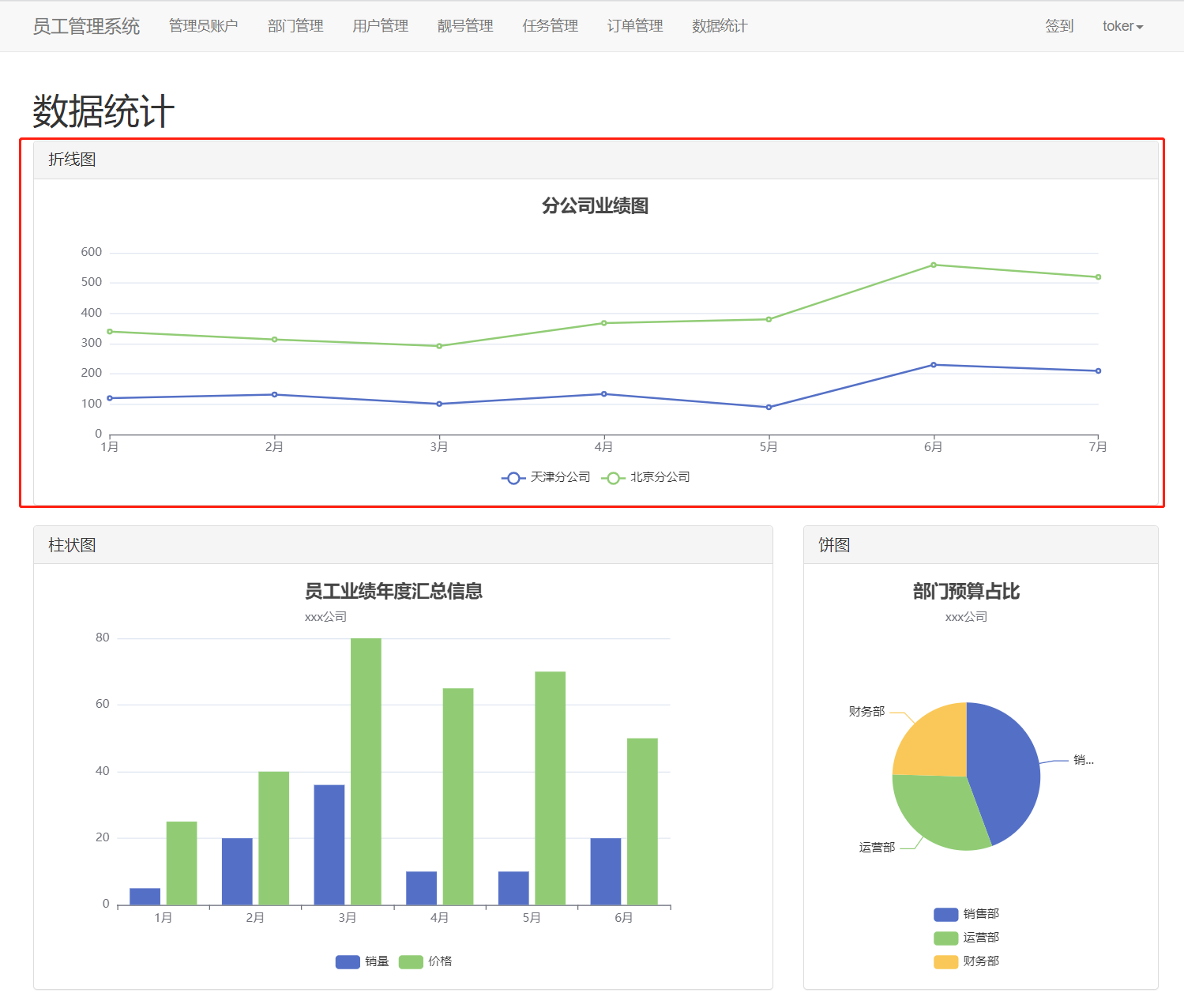Viewport: 1184px width, 1008px height.
Task: Click 北京分公司 data point at 6月
Action: tap(934, 265)
